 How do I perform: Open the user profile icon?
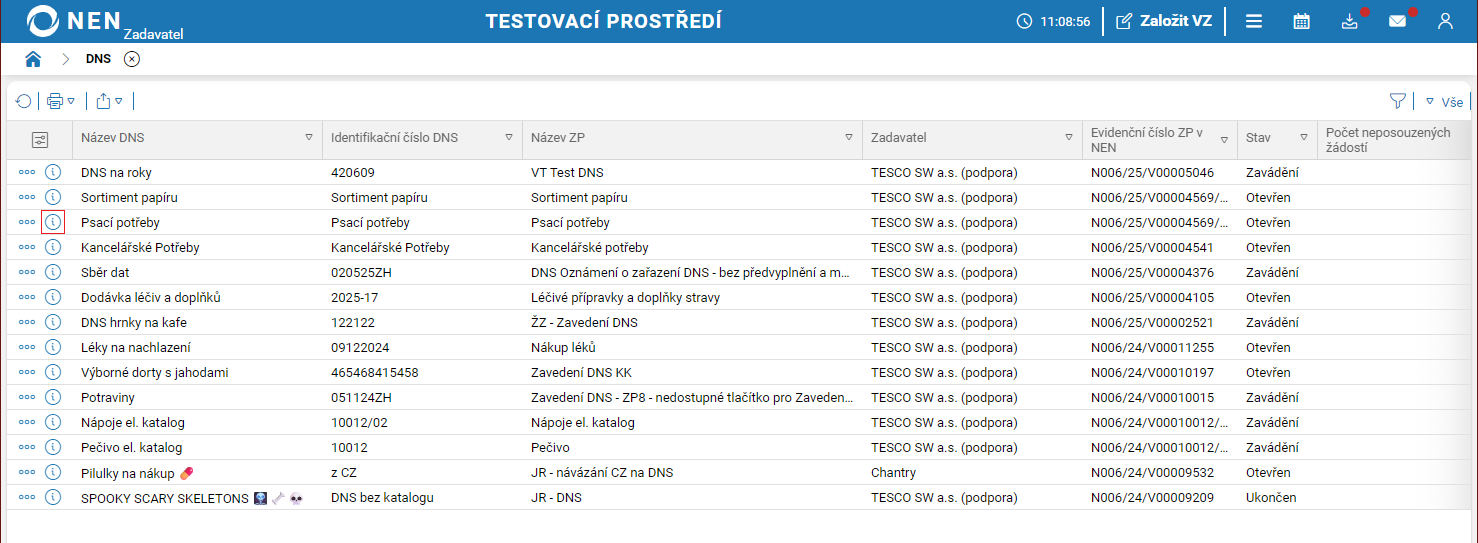1445,21
